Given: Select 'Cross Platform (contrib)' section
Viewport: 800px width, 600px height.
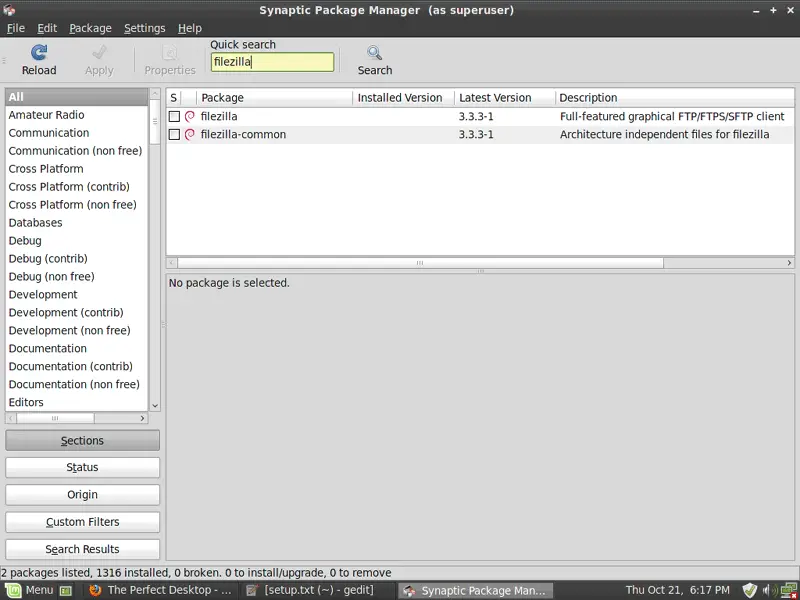Looking at the screenshot, I should point(77,187).
